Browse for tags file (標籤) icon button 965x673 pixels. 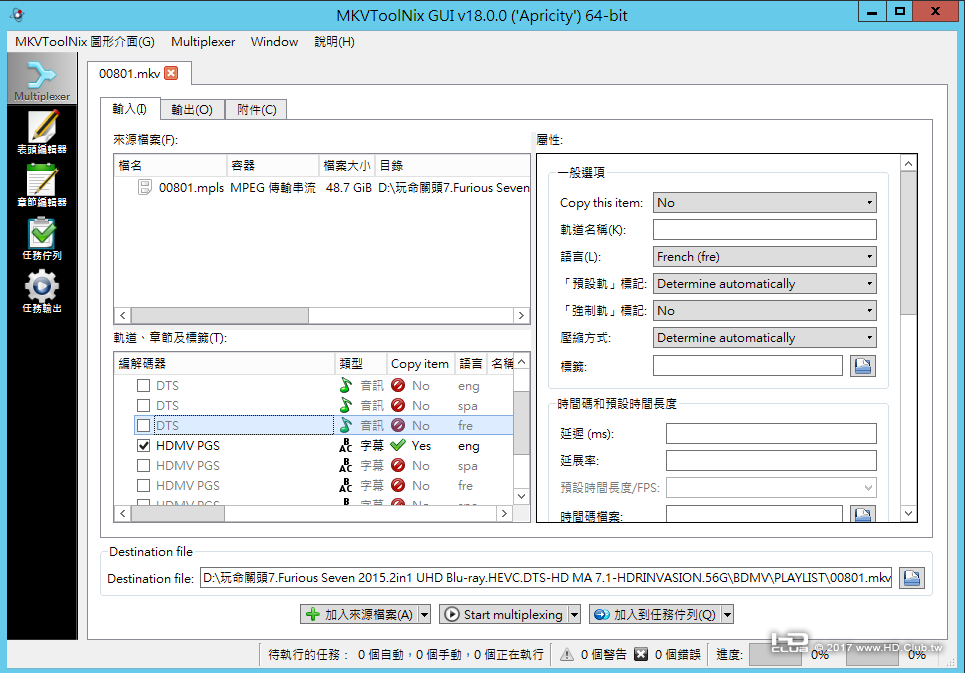coord(862,366)
